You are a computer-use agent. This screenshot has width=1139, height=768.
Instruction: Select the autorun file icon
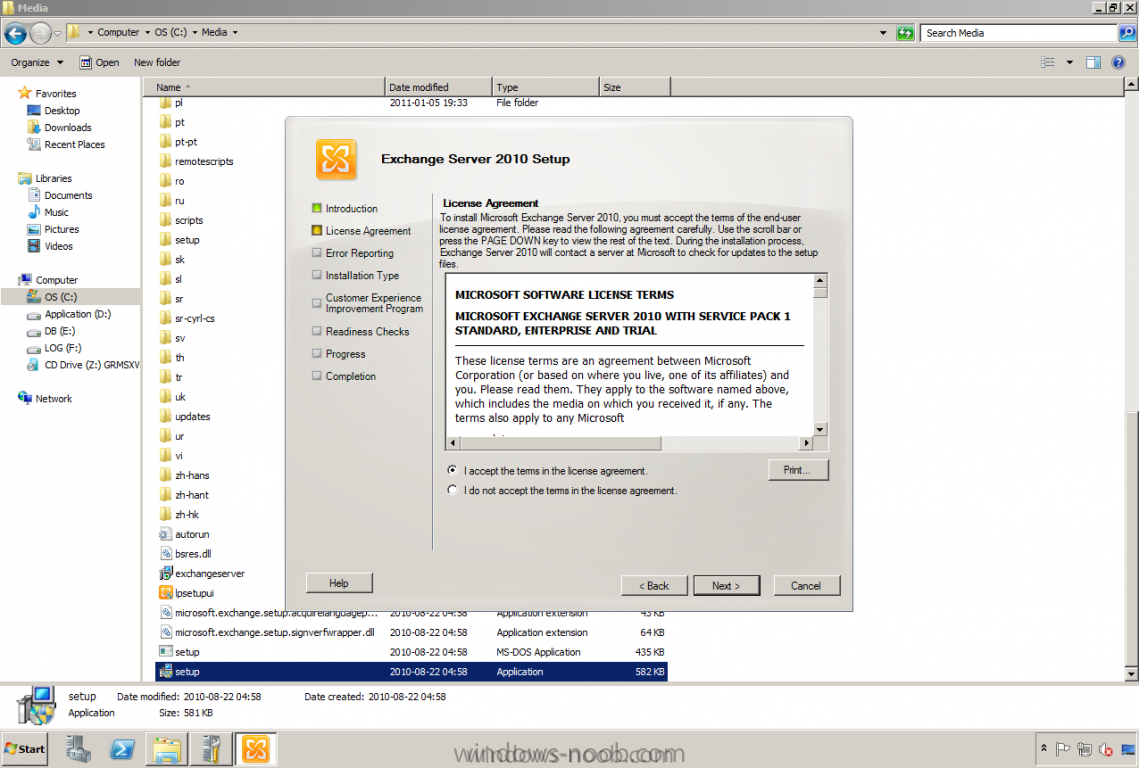(166, 534)
